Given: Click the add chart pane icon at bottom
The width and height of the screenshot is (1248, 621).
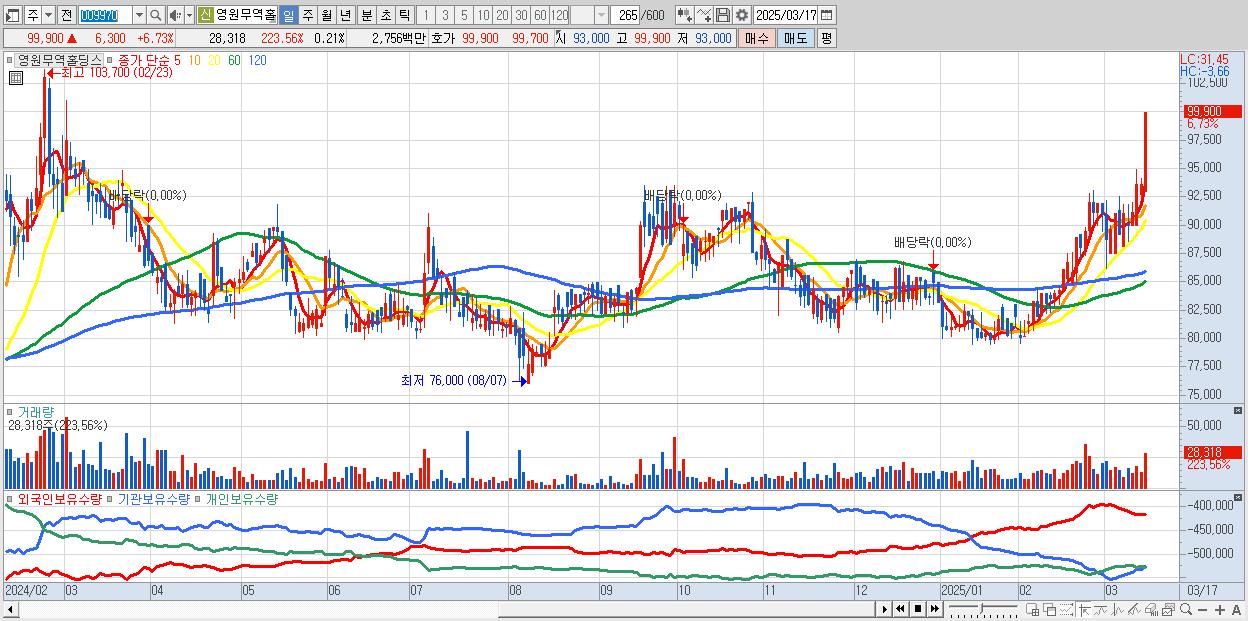Looking at the screenshot, I should [1032, 609].
